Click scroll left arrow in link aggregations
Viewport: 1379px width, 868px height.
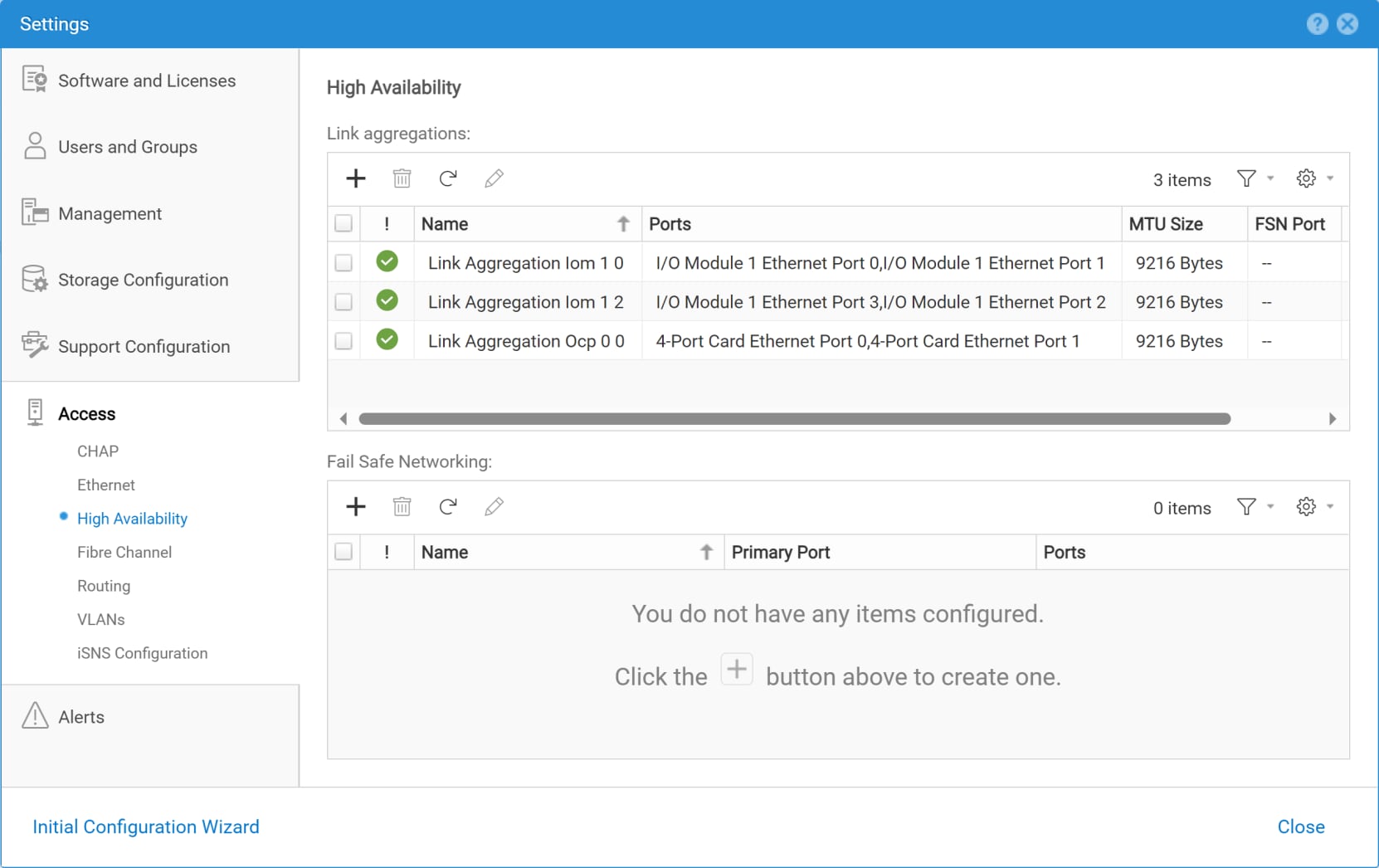344,419
